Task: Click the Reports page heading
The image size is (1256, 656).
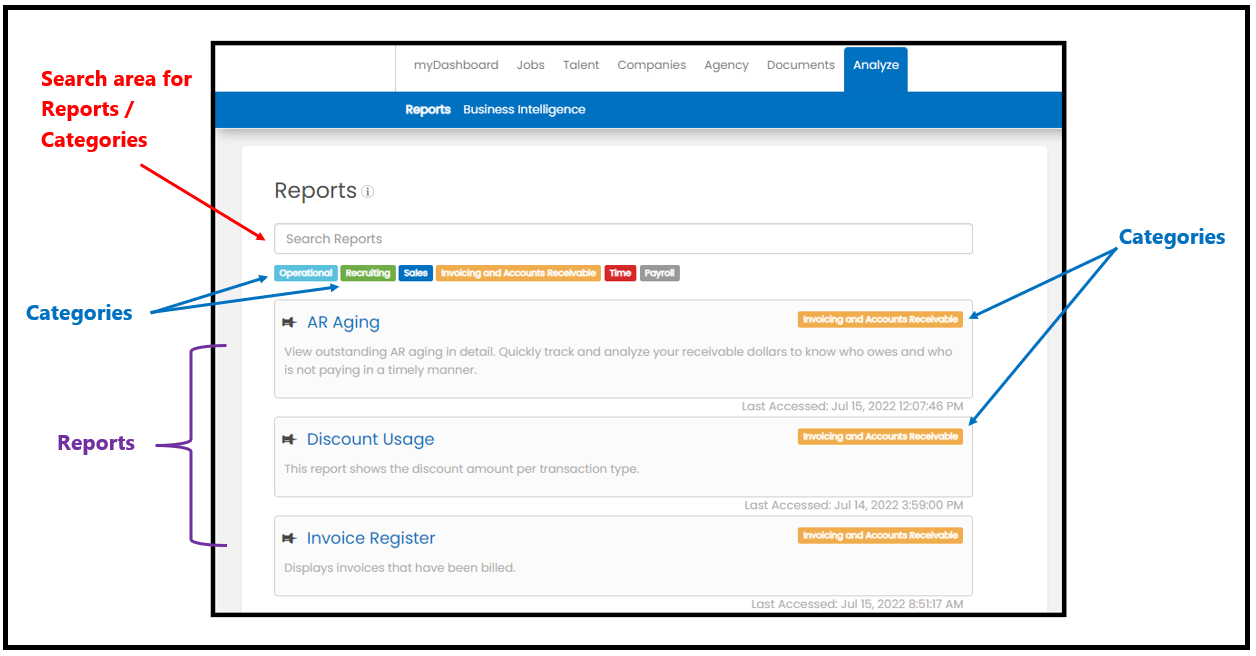Action: pos(316,191)
